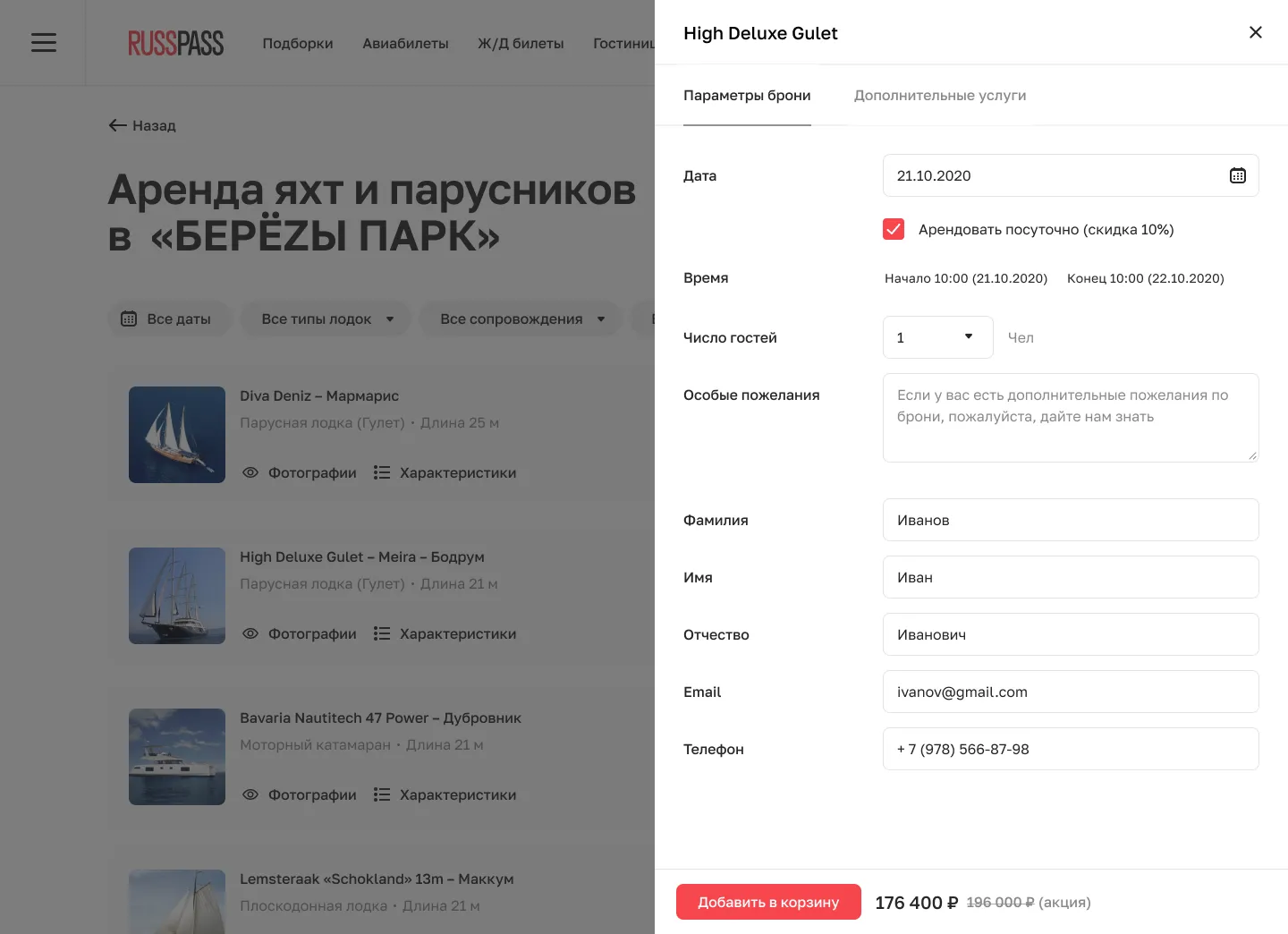1288x934 pixels.
Task: Click the calendar icon in Все даты
Action: click(x=129, y=318)
